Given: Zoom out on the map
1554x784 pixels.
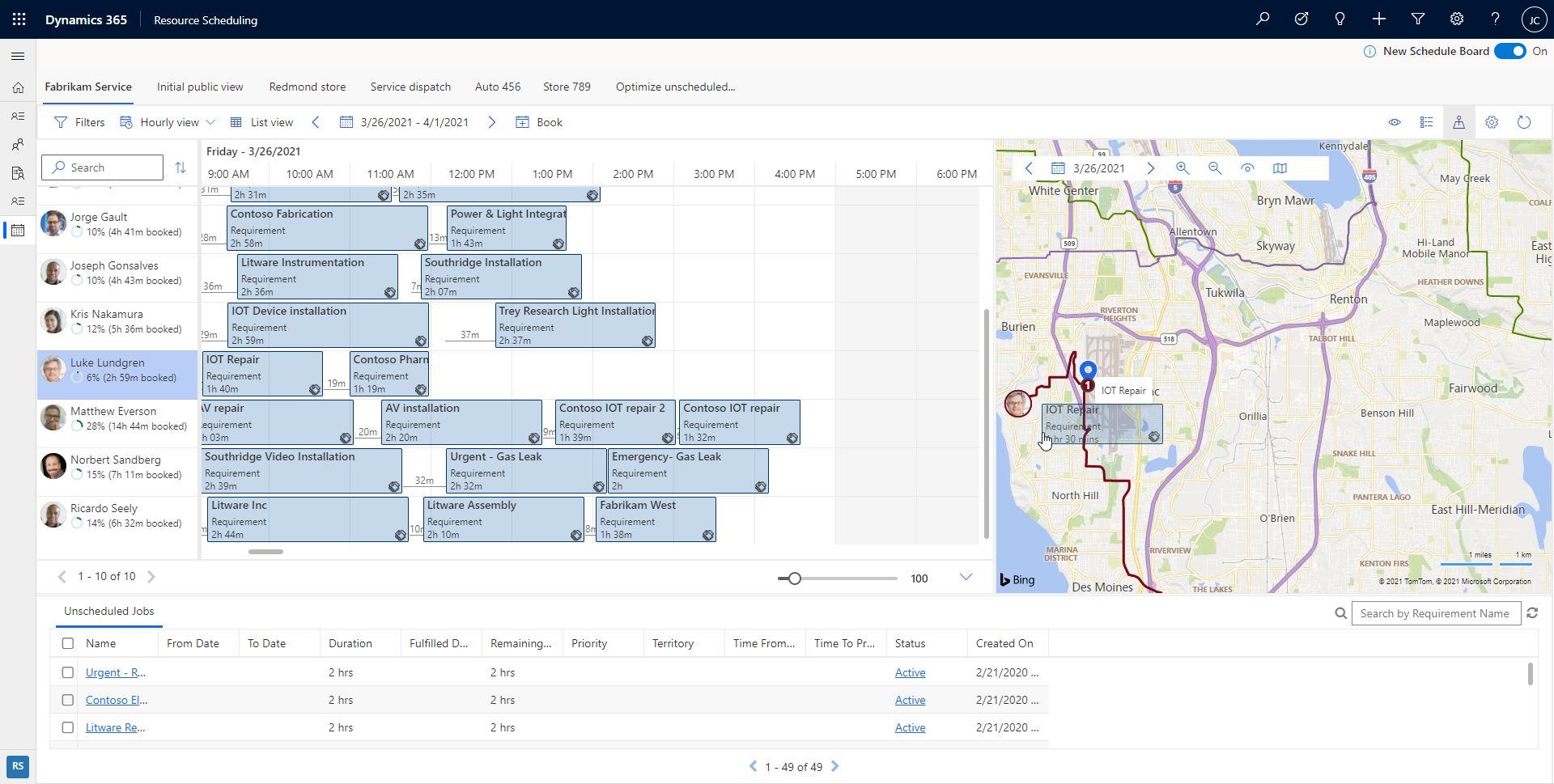Looking at the screenshot, I should [x=1216, y=168].
